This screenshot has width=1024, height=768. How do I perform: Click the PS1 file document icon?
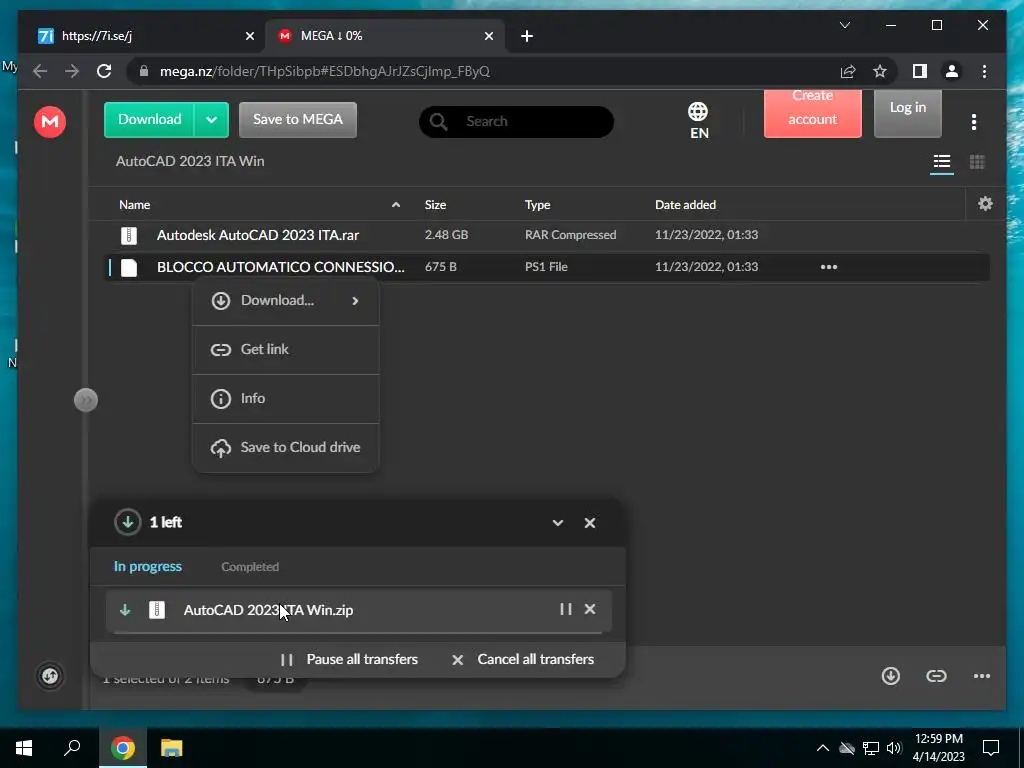click(x=129, y=267)
